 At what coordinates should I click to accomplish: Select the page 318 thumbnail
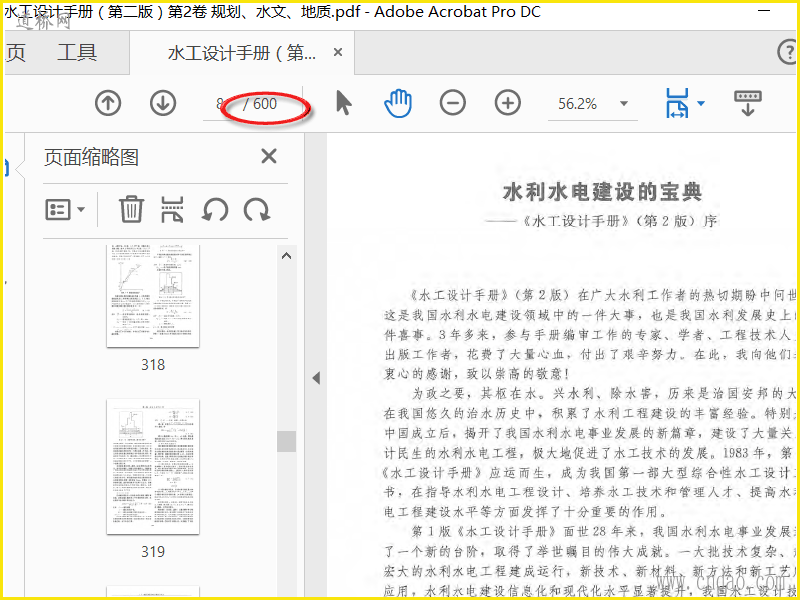pyautogui.click(x=153, y=296)
